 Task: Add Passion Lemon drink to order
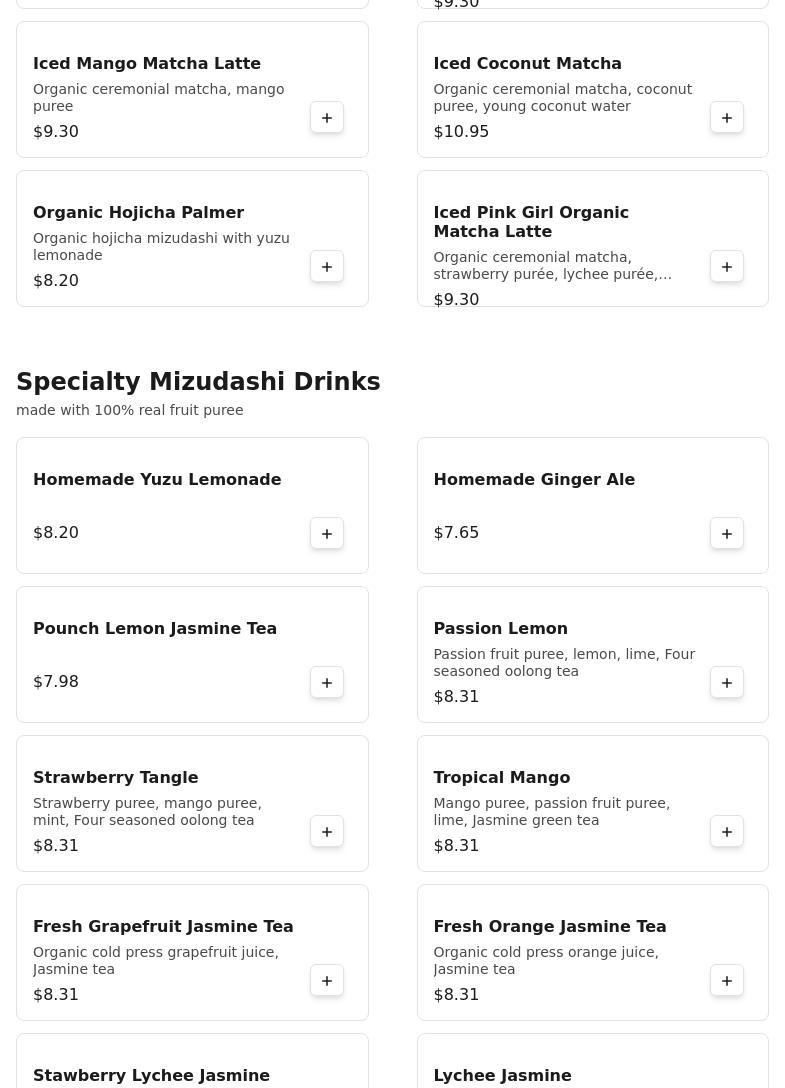click(x=727, y=683)
